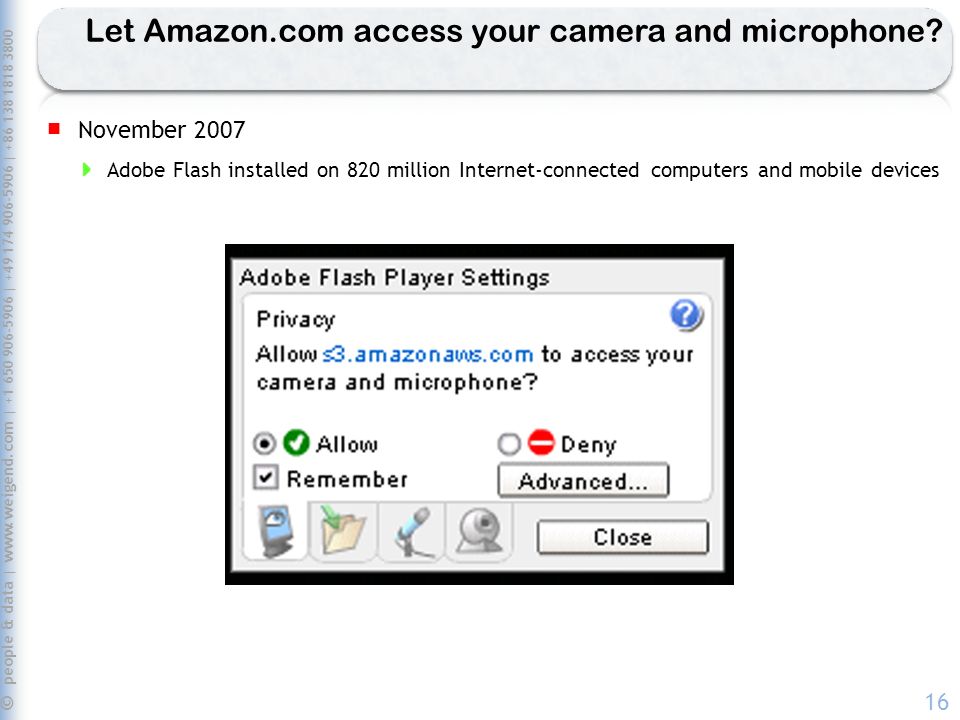Screen dimensions: 960x720
Task: Open the Local Storage folder tab icon
Action: 343,531
